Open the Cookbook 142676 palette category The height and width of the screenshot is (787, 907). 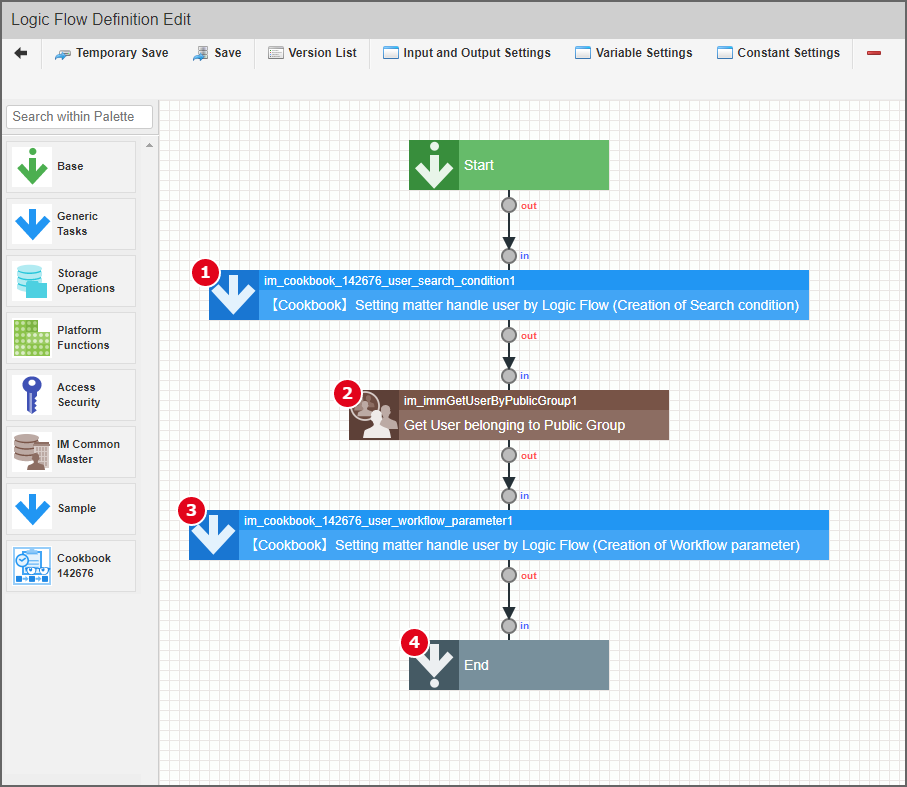click(71, 566)
